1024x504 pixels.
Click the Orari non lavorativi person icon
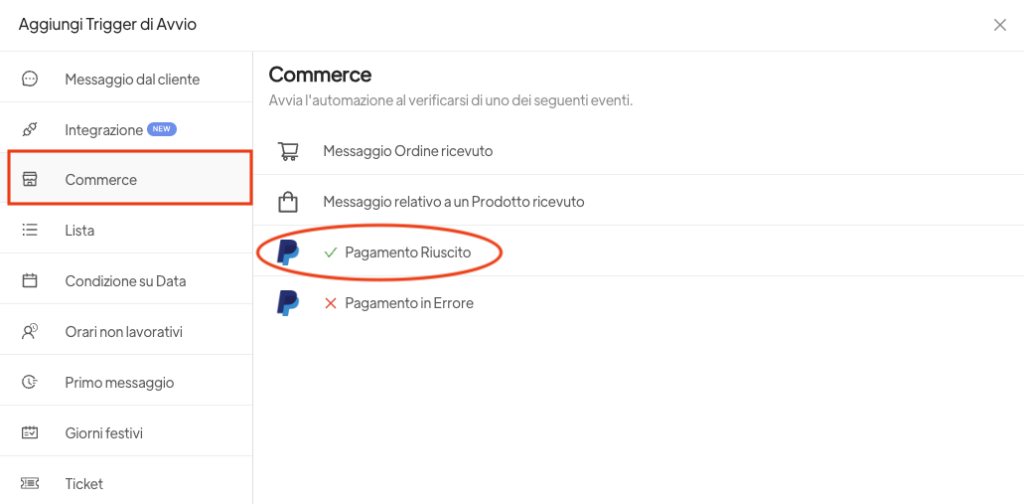pos(30,331)
